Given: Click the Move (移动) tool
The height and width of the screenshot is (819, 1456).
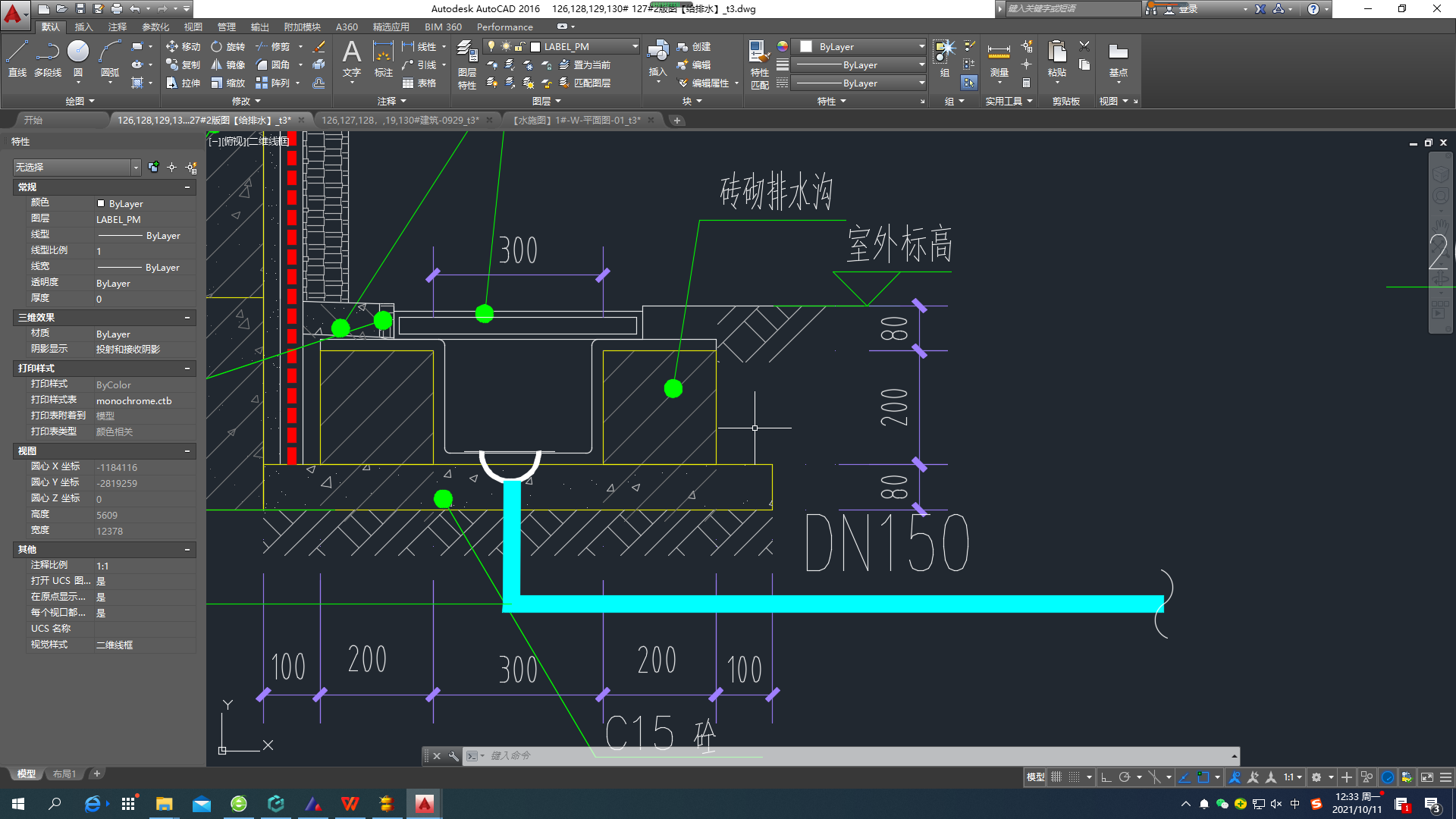Looking at the screenshot, I should pos(183,46).
